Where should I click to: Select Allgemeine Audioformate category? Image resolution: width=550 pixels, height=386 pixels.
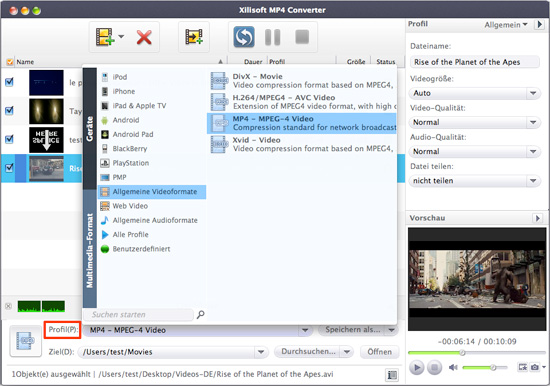152,220
